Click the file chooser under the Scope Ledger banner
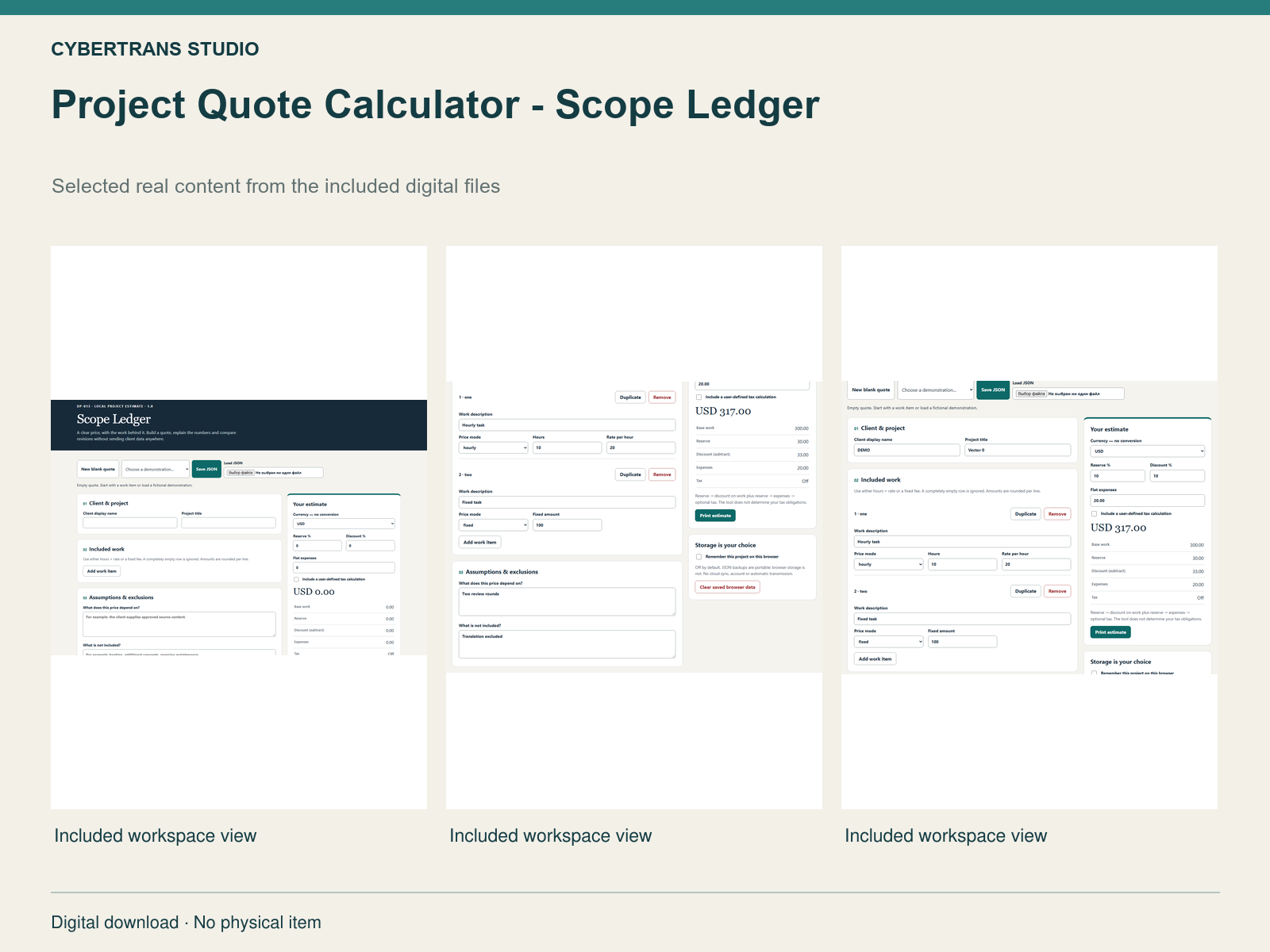Screen dimensions: 1270x952 [x=274, y=472]
